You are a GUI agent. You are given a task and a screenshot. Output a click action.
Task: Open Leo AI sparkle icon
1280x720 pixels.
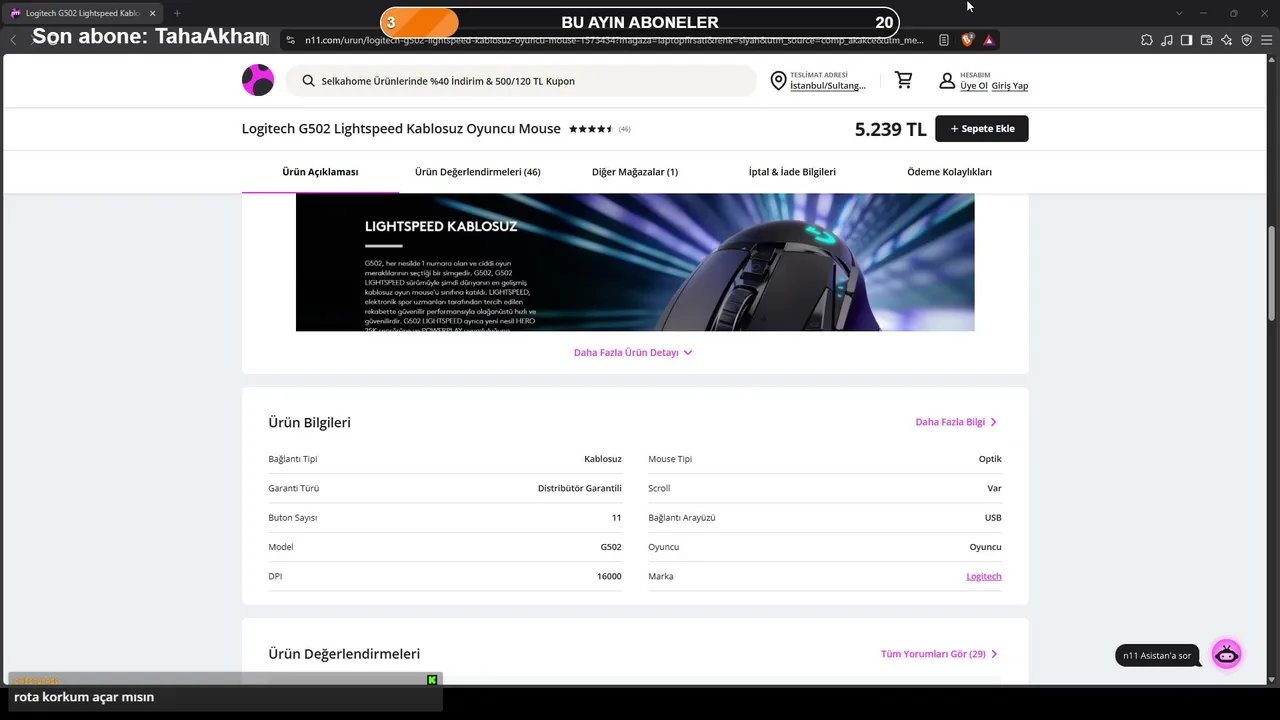(1227, 40)
